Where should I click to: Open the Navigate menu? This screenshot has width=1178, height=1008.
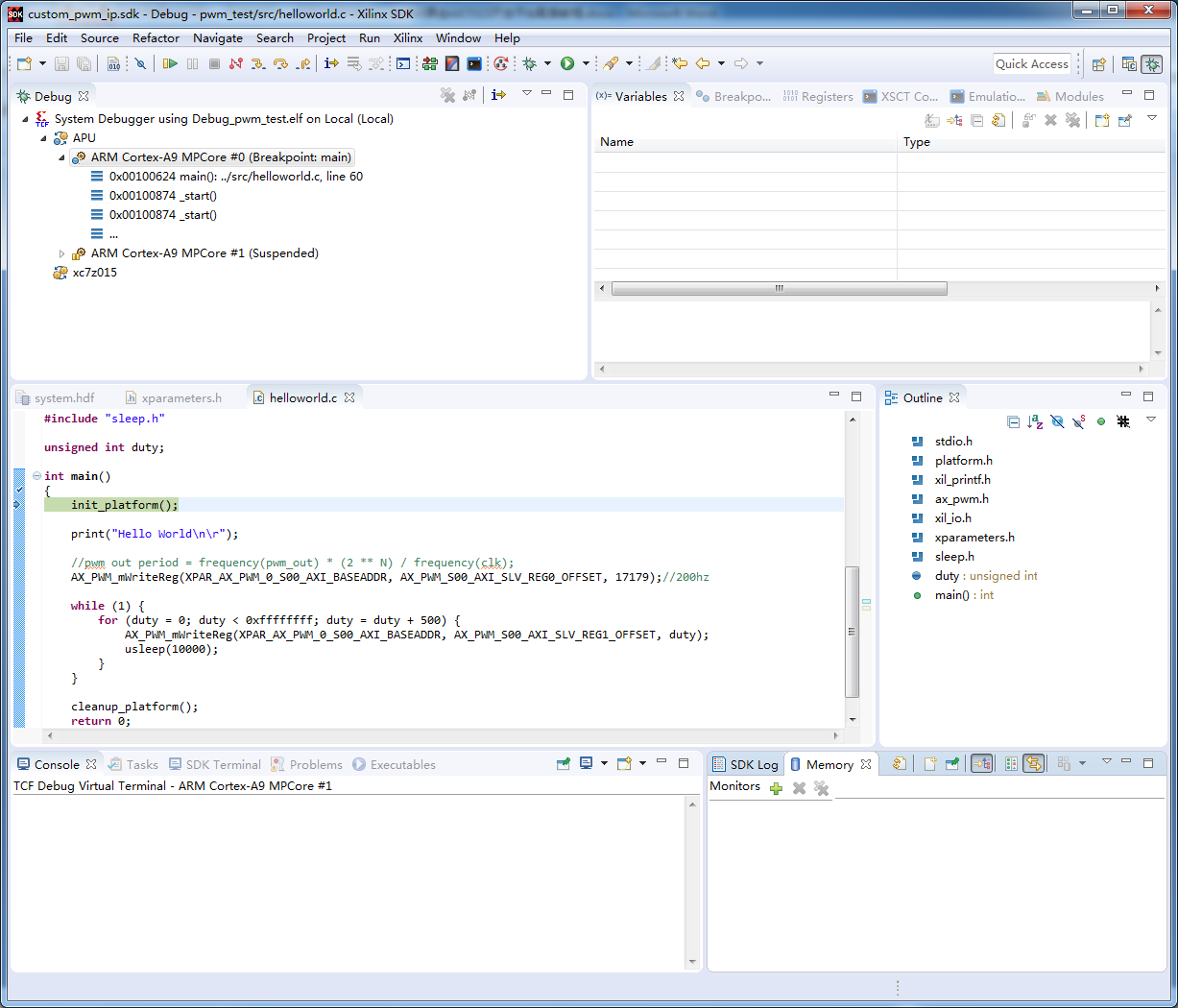coord(218,37)
